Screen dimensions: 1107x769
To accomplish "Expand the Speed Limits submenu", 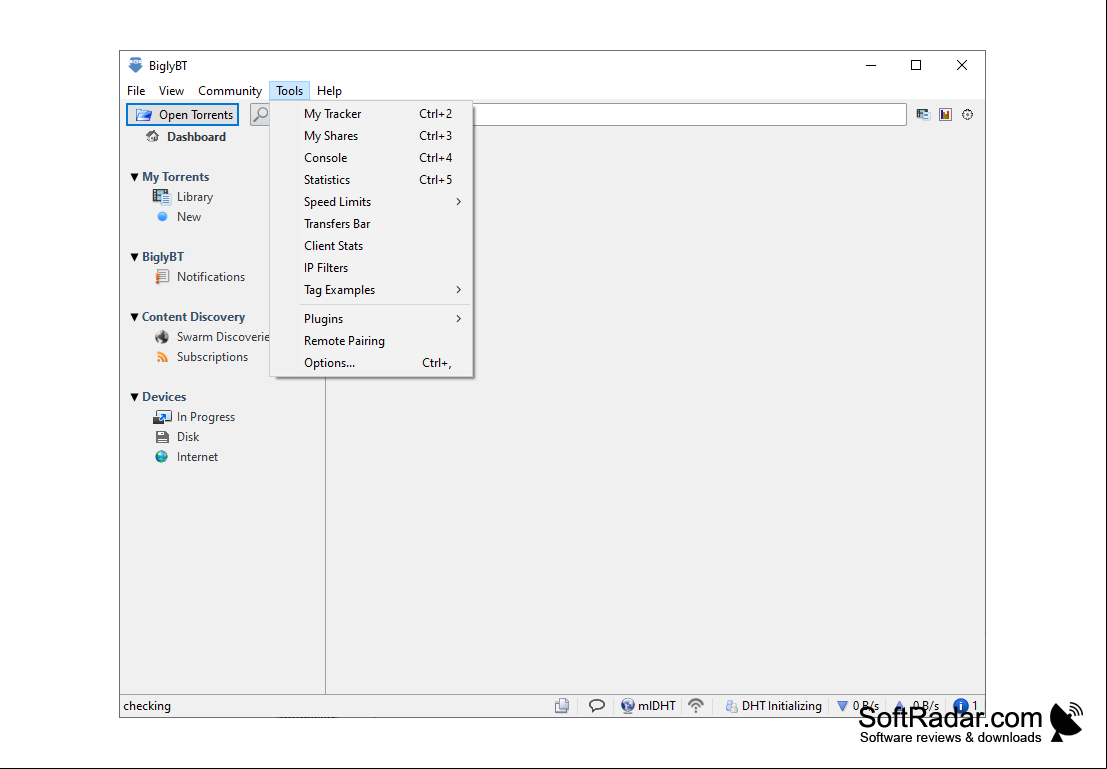I will (371, 202).
